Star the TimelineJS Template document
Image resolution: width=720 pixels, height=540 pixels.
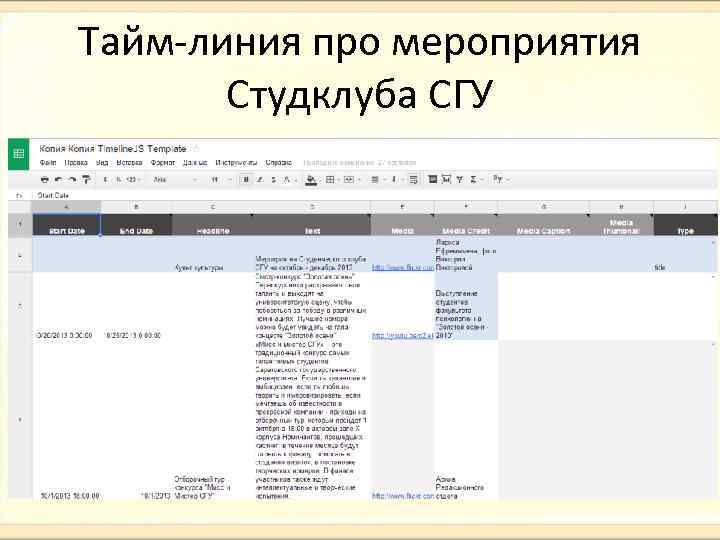click(x=196, y=148)
